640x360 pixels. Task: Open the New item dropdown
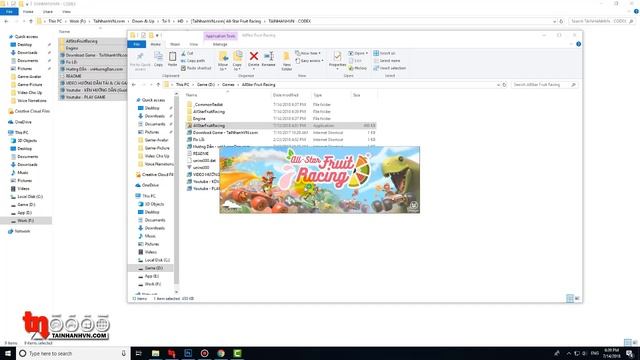[x=308, y=53]
